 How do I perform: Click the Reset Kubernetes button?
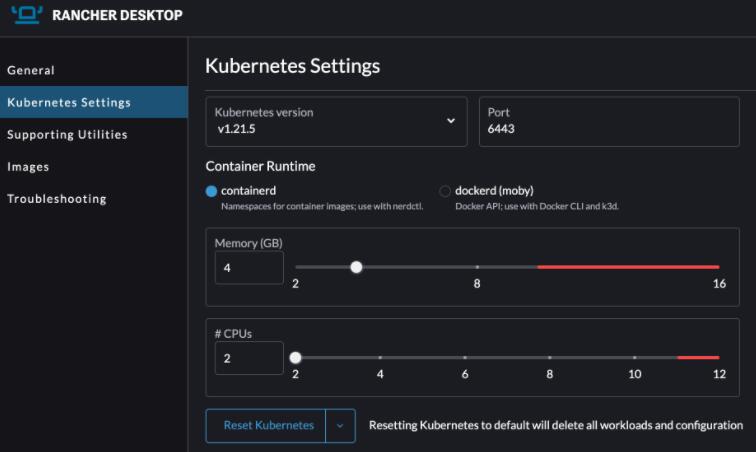[266, 425]
